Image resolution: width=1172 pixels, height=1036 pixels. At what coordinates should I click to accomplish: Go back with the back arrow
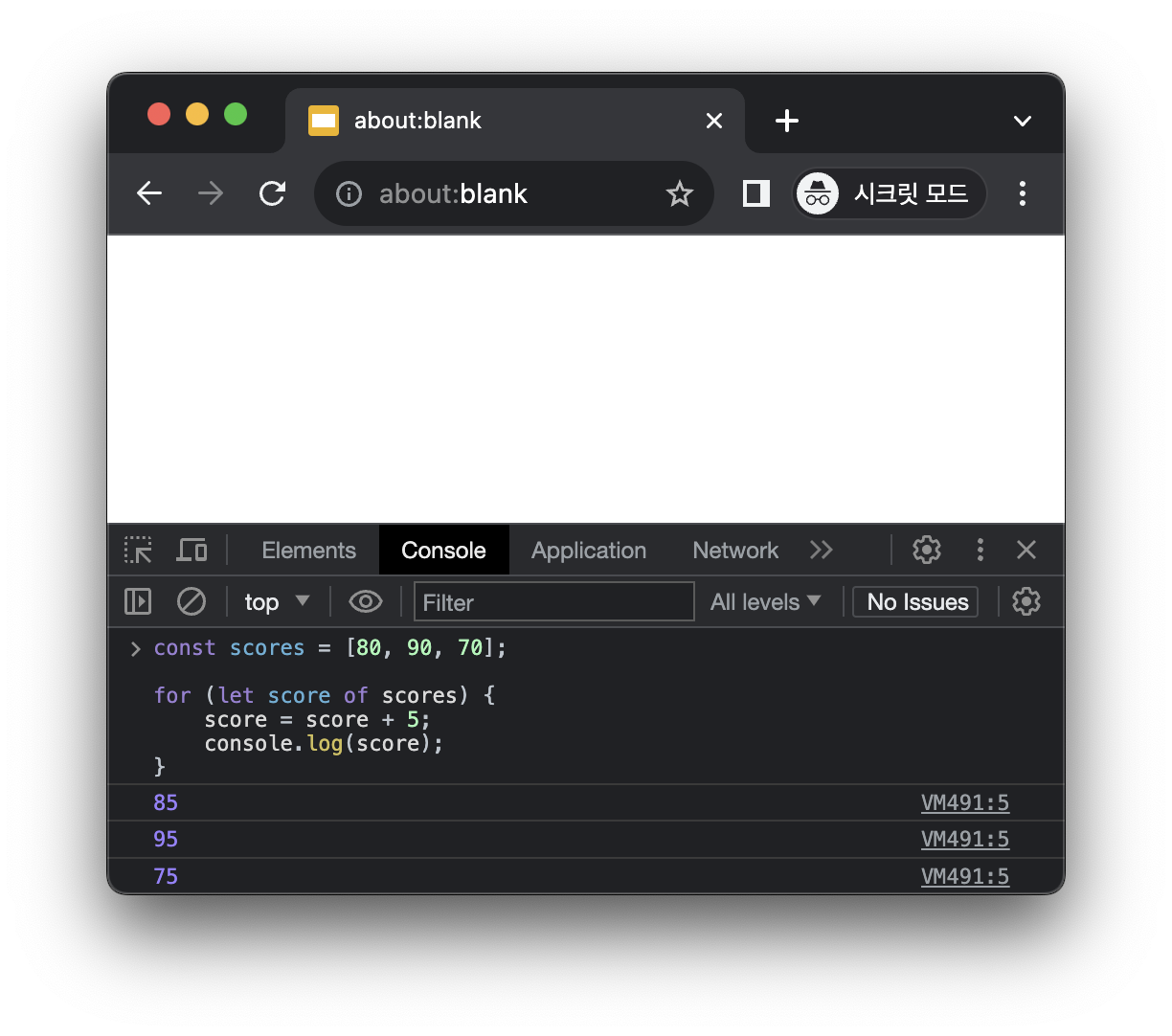[x=149, y=193]
